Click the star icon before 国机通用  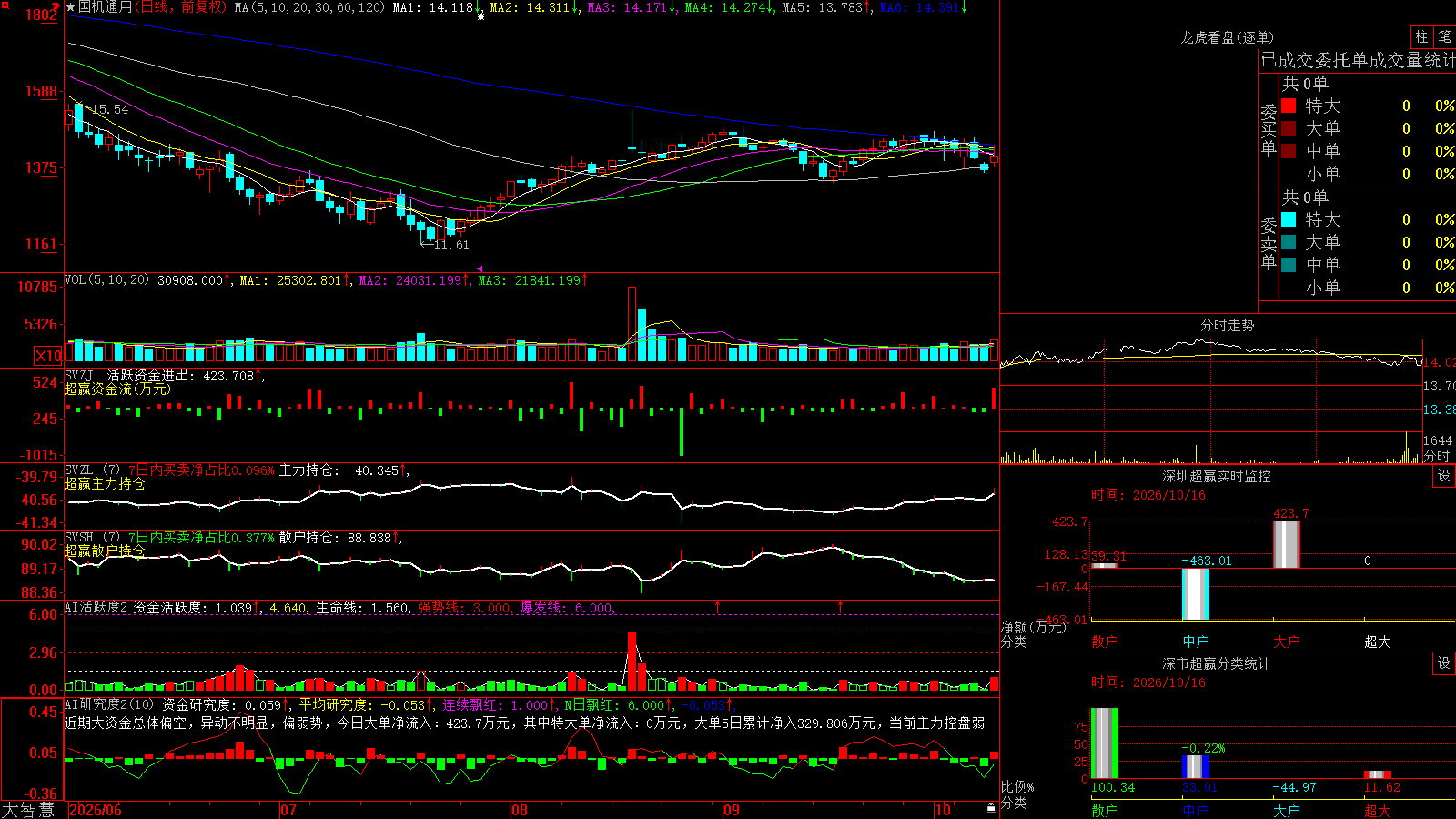click(71, 7)
